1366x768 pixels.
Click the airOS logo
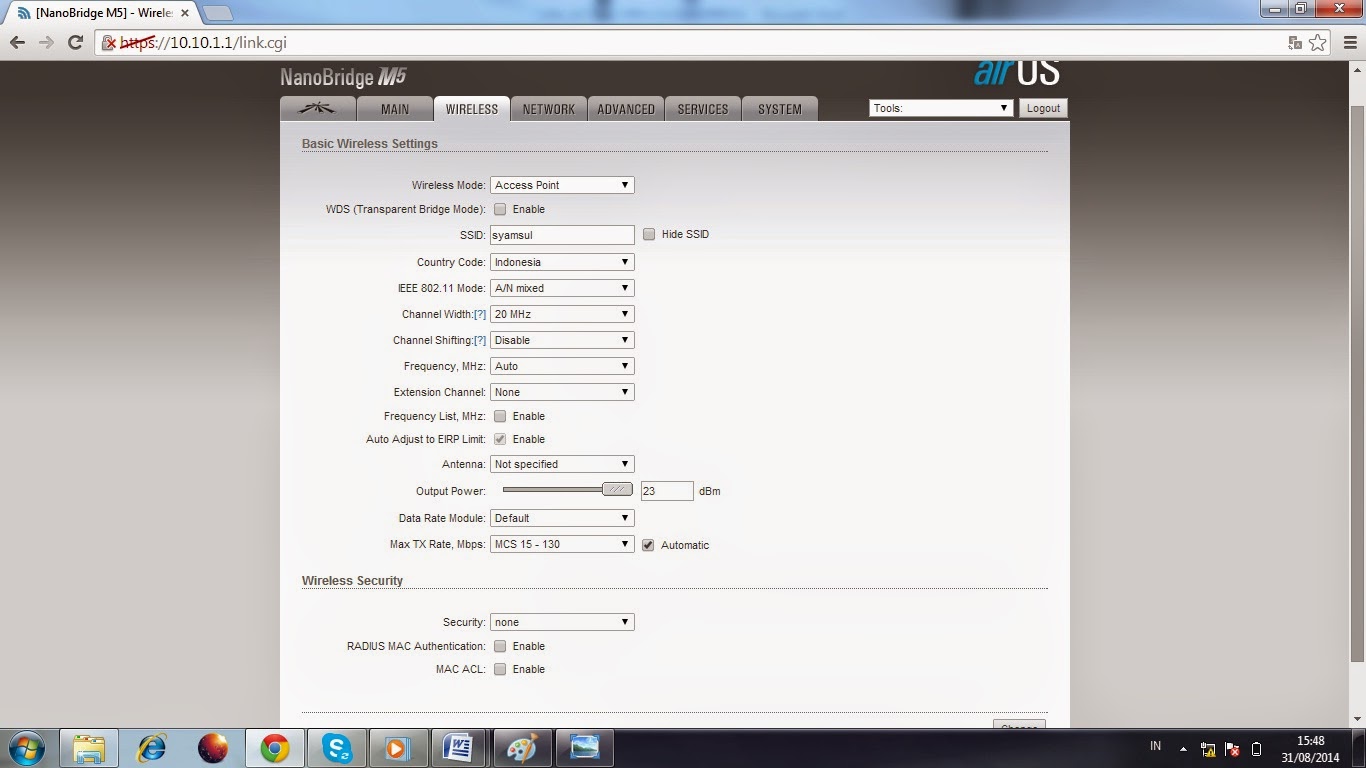pos(1018,72)
